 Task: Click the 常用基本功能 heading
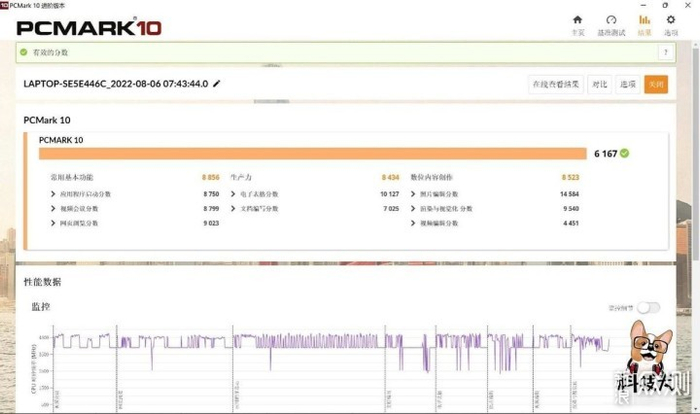(72, 177)
